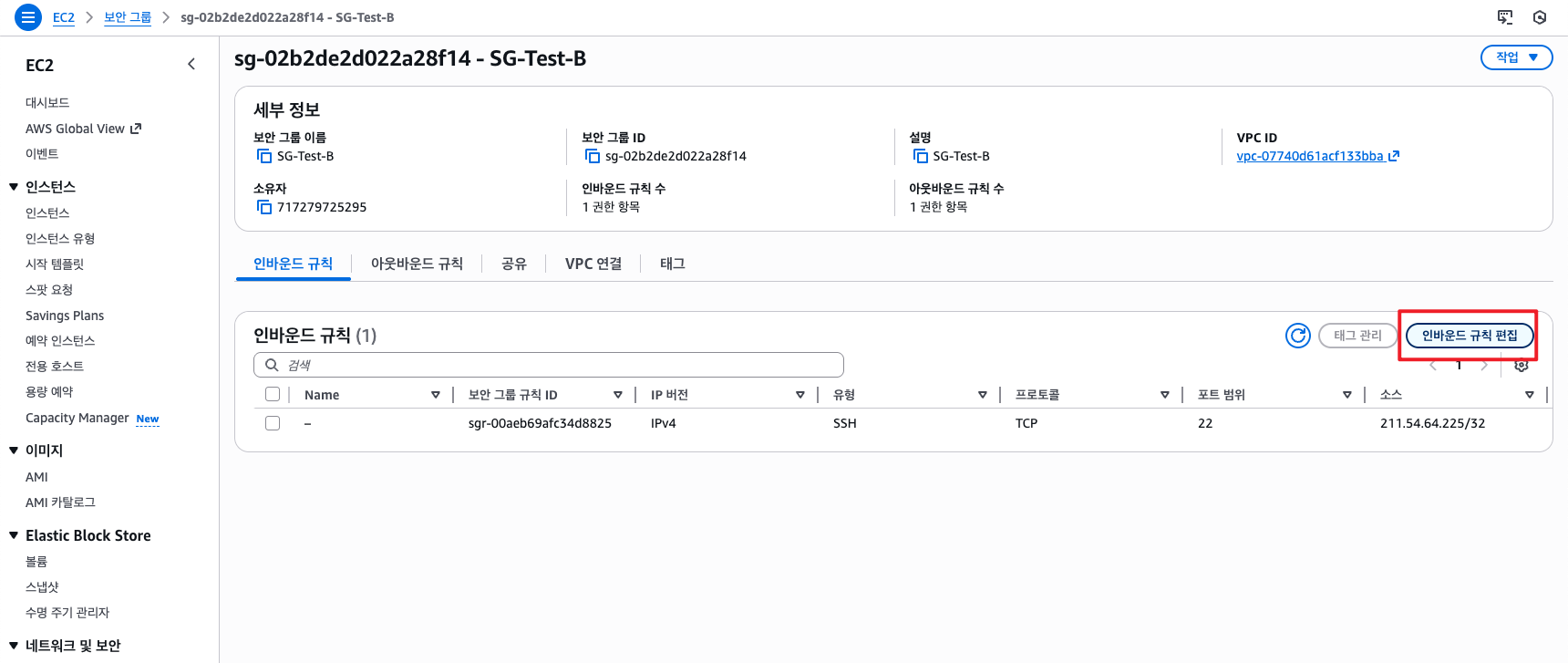Open 인스턴스 유형 in the sidebar
This screenshot has height=663, width=1568.
(x=60, y=238)
